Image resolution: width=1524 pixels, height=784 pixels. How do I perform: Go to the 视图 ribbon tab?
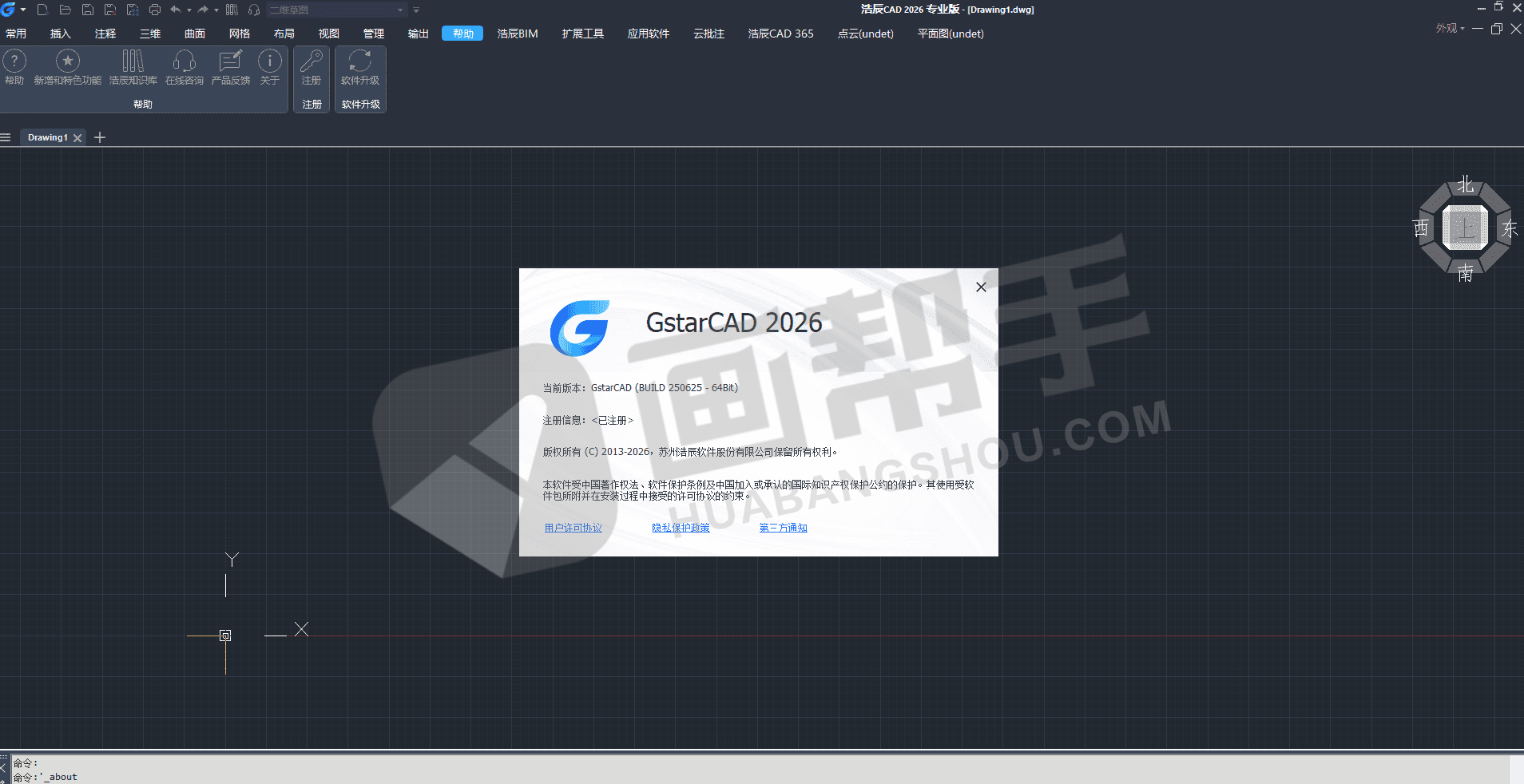click(x=329, y=34)
